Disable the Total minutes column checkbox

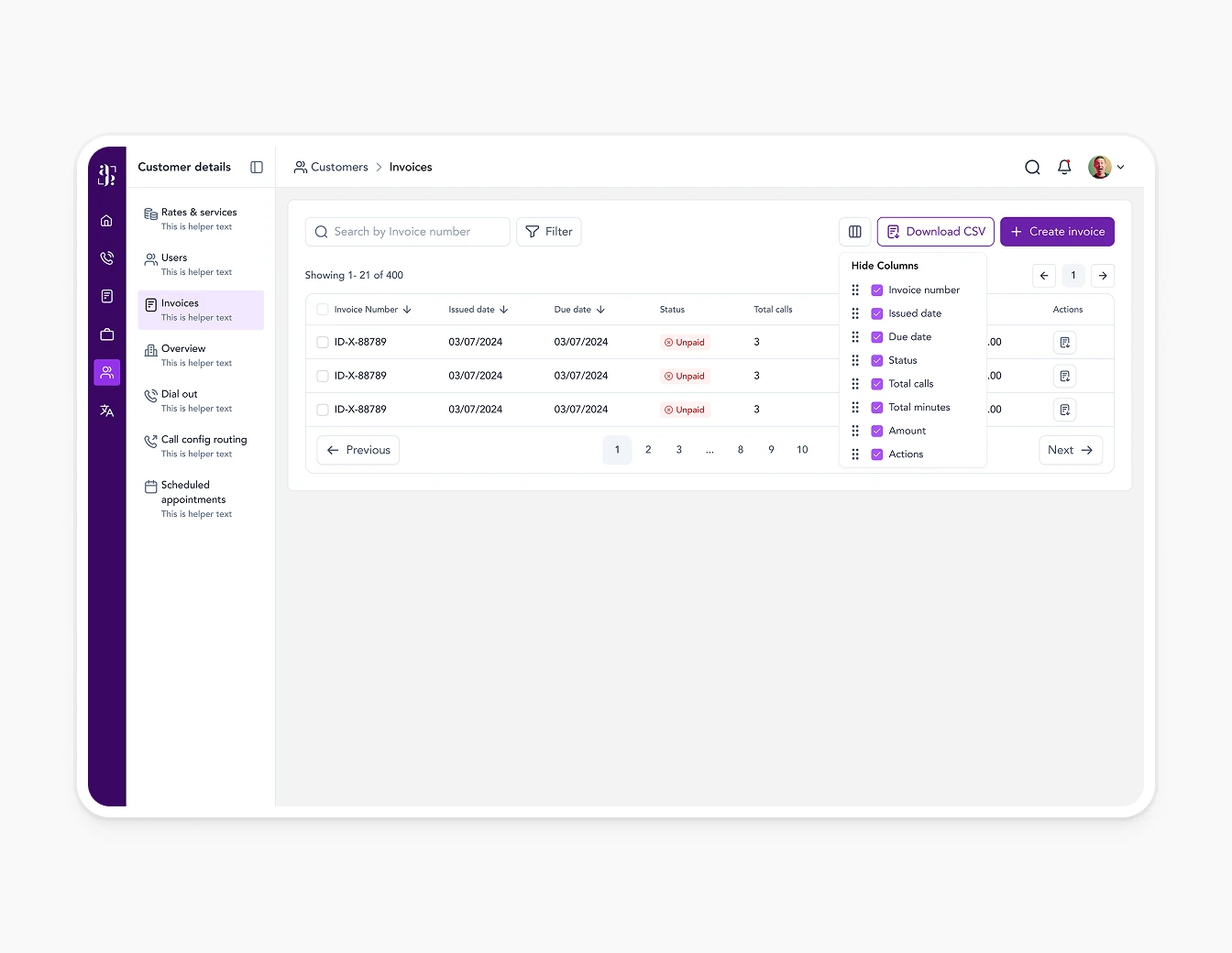[x=876, y=407]
